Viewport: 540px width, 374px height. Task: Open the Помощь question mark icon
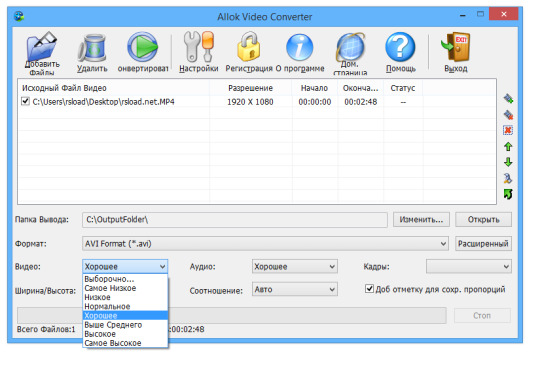[400, 47]
